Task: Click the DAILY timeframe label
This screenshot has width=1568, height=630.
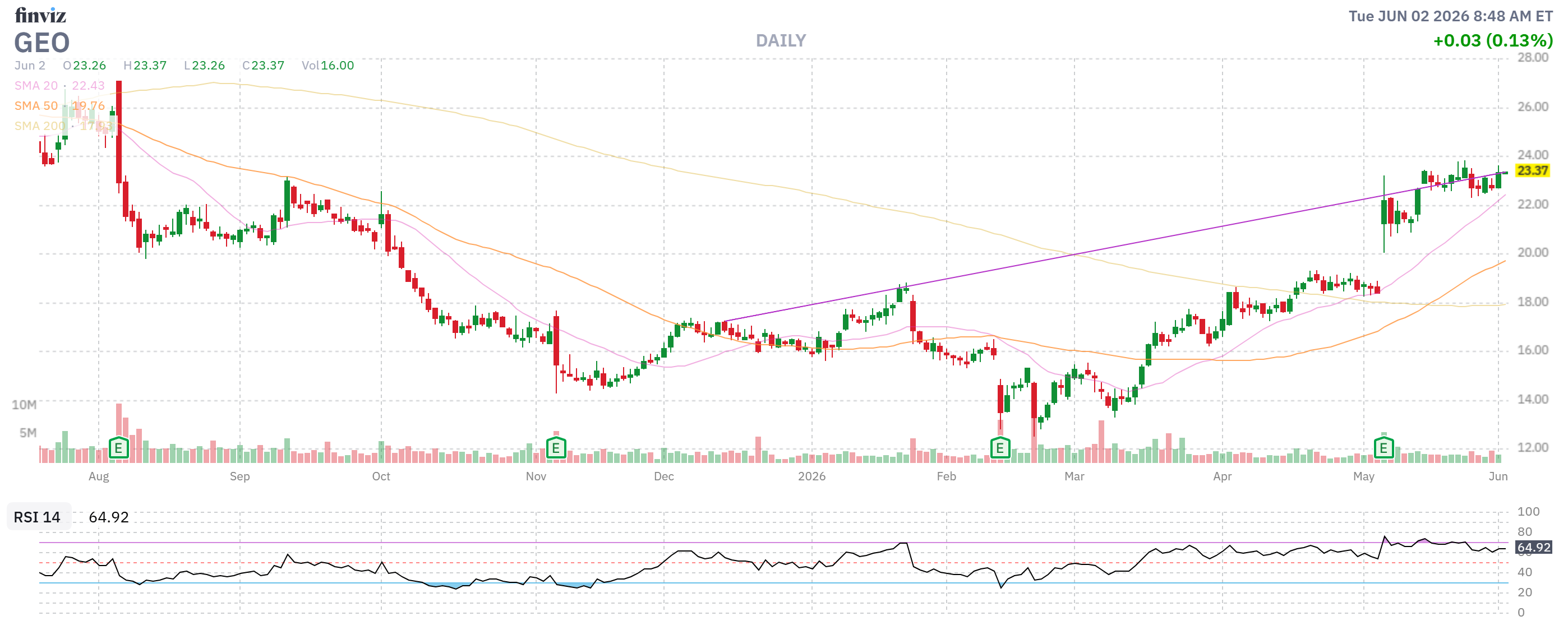Action: tap(781, 41)
